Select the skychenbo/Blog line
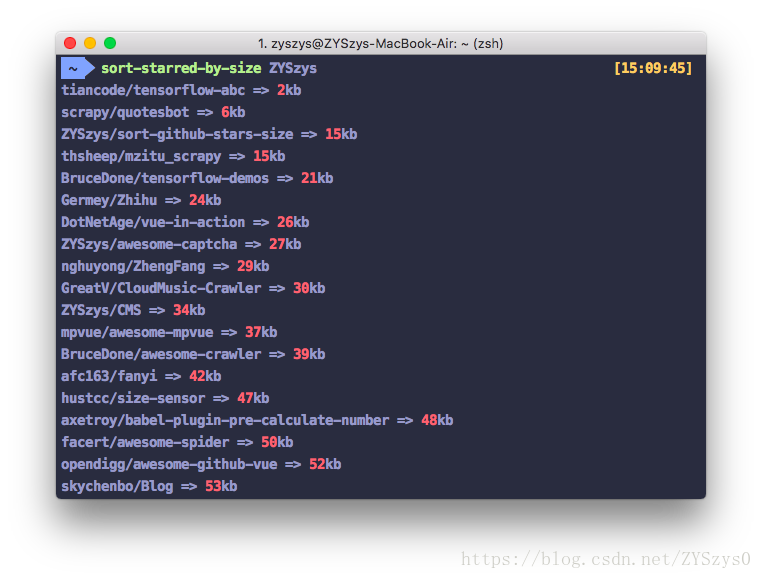Viewport: 762px width, 579px height. [x=149, y=486]
